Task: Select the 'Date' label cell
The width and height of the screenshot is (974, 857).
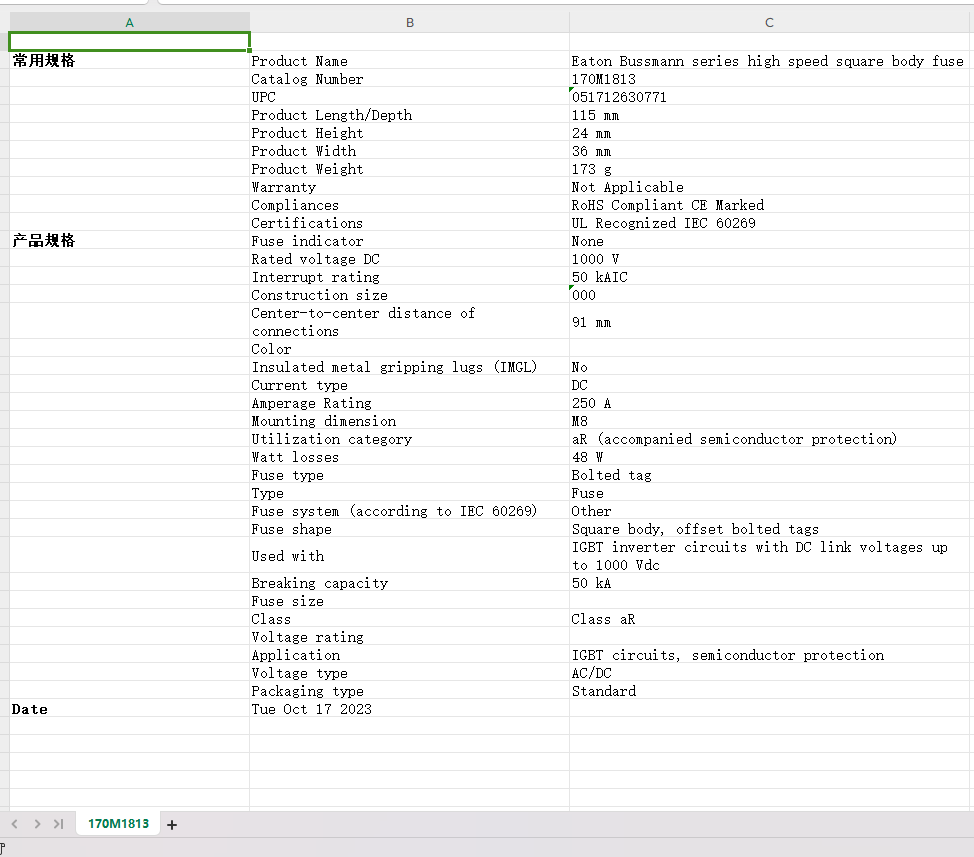Action: click(129, 709)
